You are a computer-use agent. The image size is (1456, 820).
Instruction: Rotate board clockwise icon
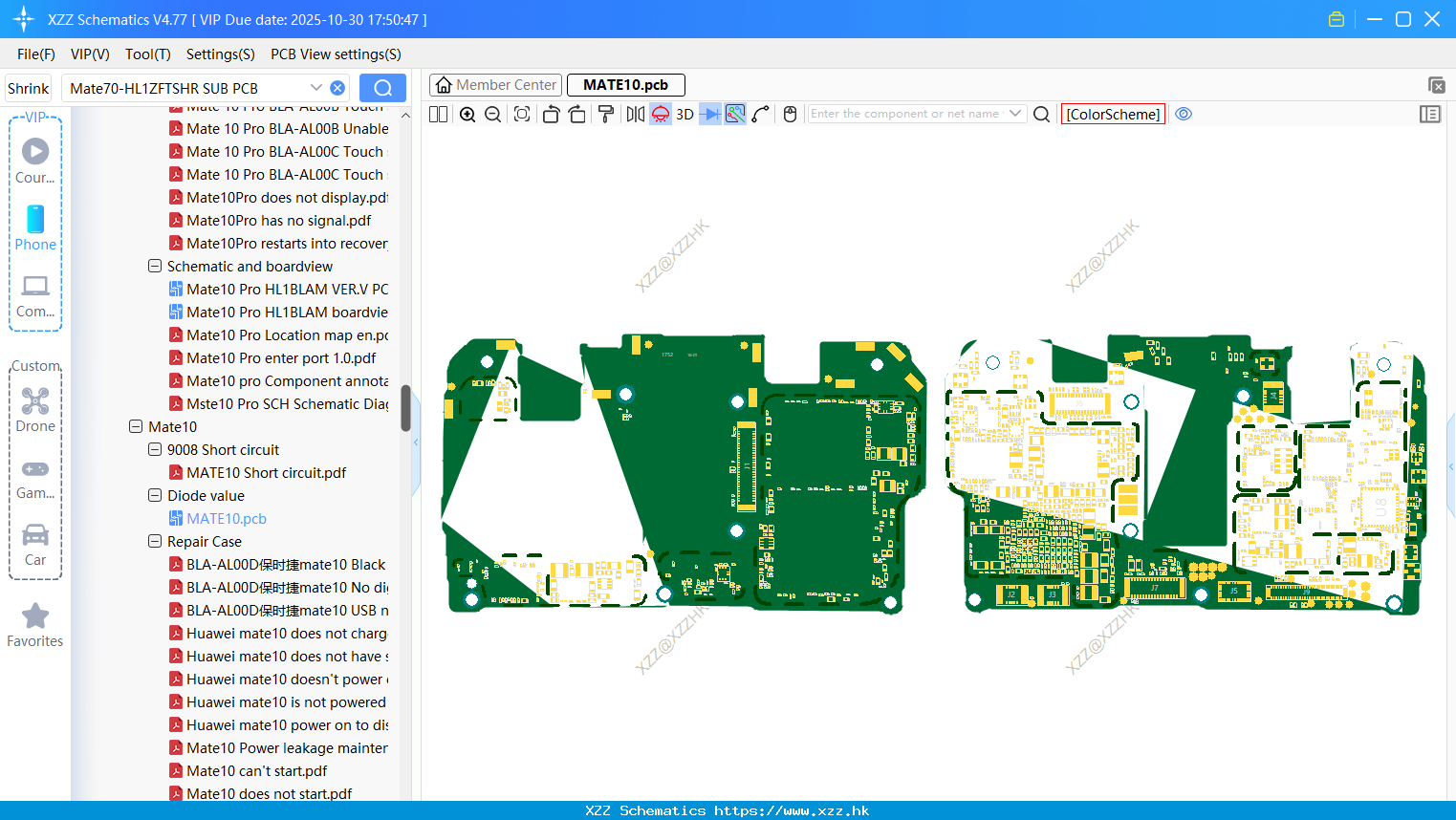(577, 114)
